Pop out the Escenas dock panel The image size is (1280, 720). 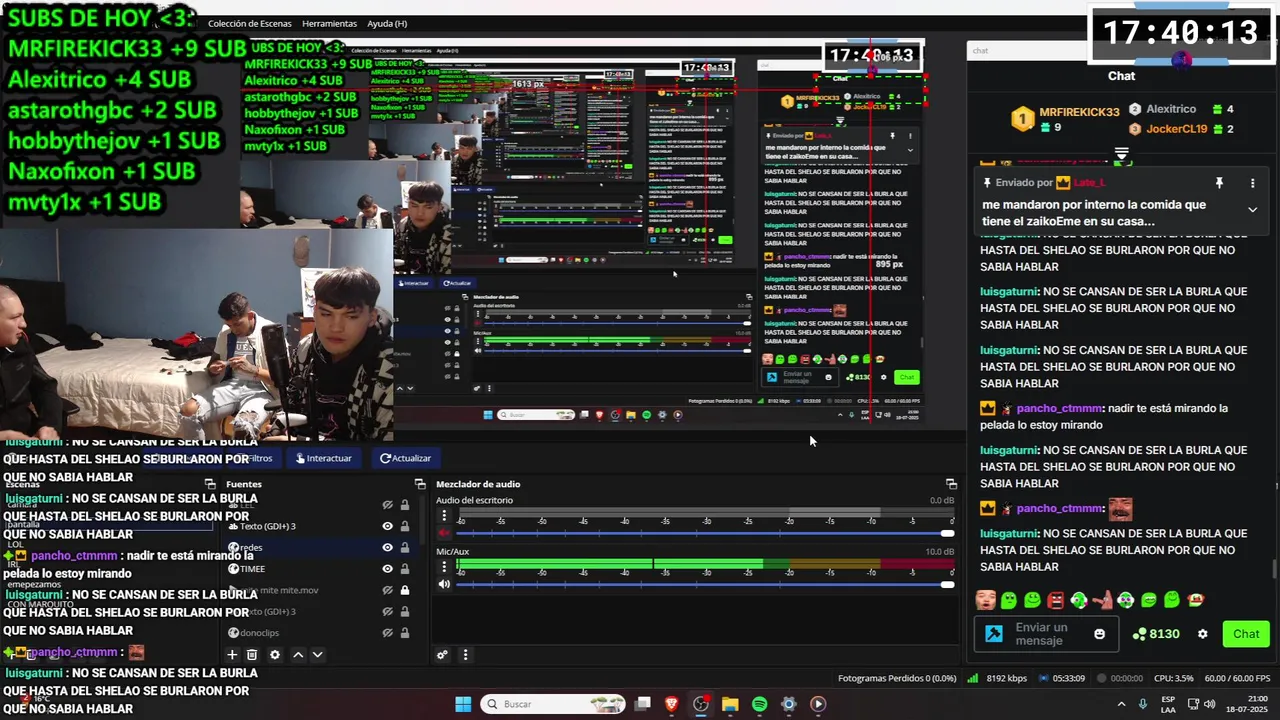[210, 484]
